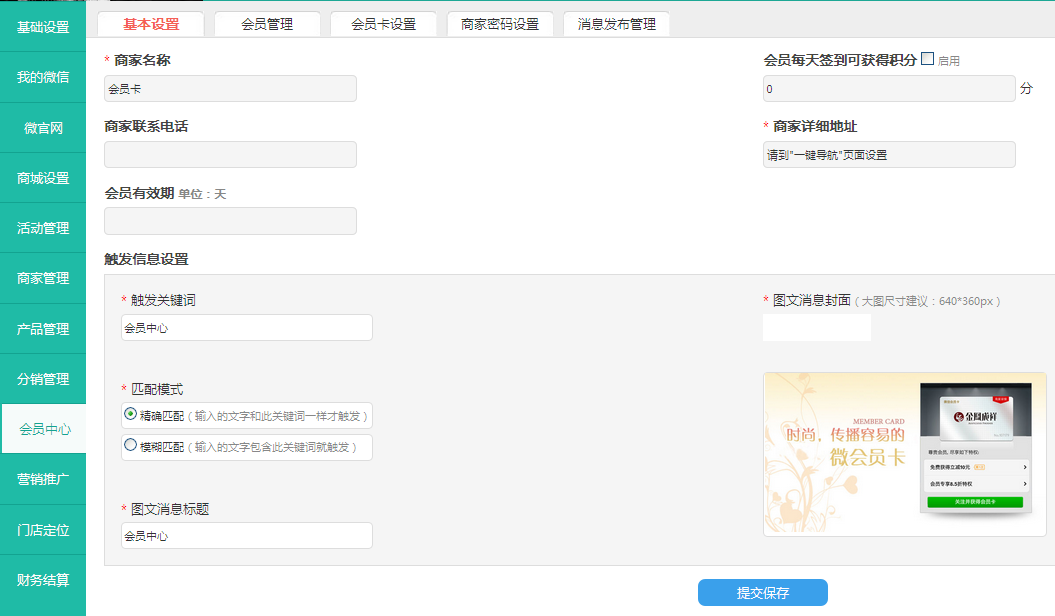Screen dimensions: 1055x616
Task: Select 财务结算 in the sidebar
Action: (43, 579)
